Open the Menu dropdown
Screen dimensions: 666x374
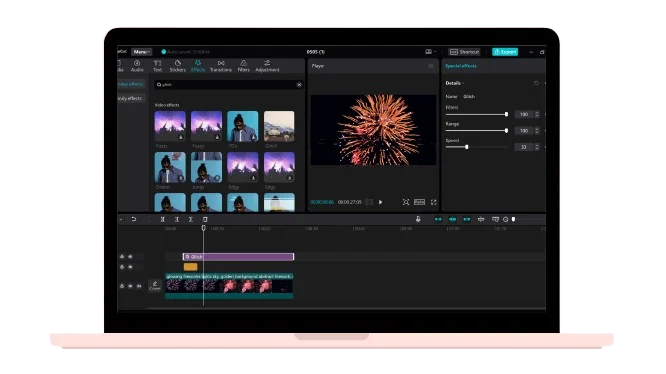(x=141, y=52)
